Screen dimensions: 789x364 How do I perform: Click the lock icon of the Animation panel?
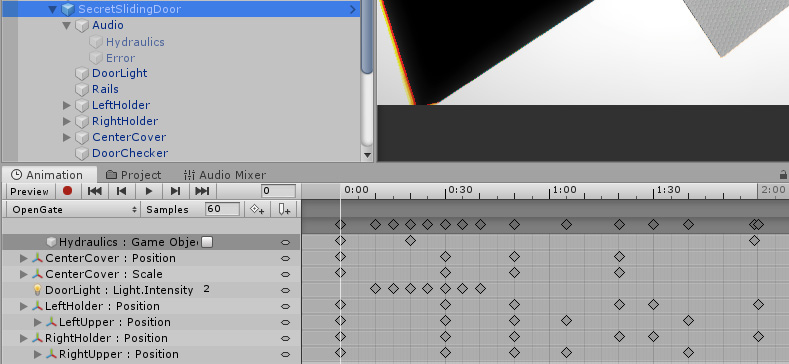click(x=782, y=175)
